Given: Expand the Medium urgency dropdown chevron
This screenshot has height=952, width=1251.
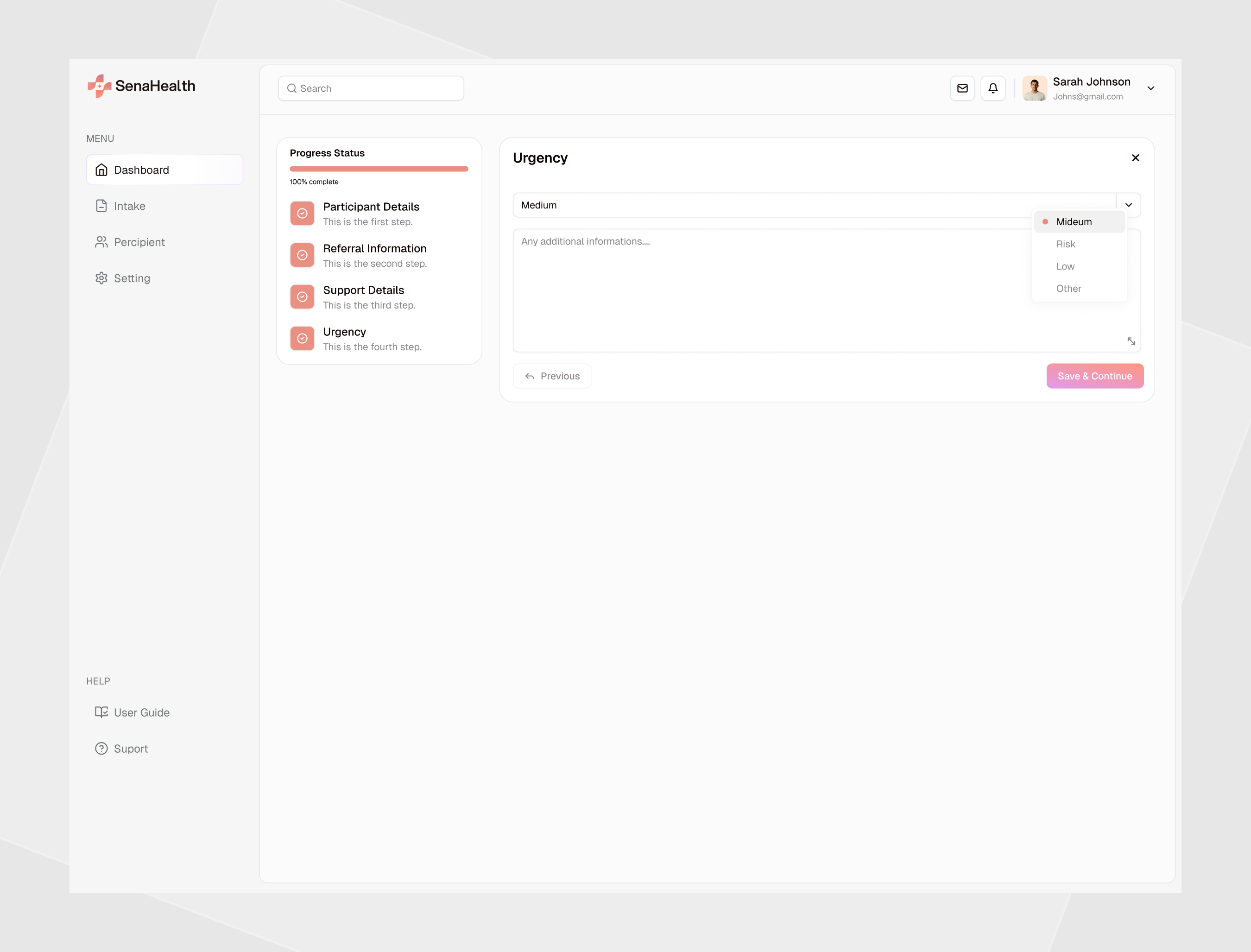Looking at the screenshot, I should (x=1128, y=205).
